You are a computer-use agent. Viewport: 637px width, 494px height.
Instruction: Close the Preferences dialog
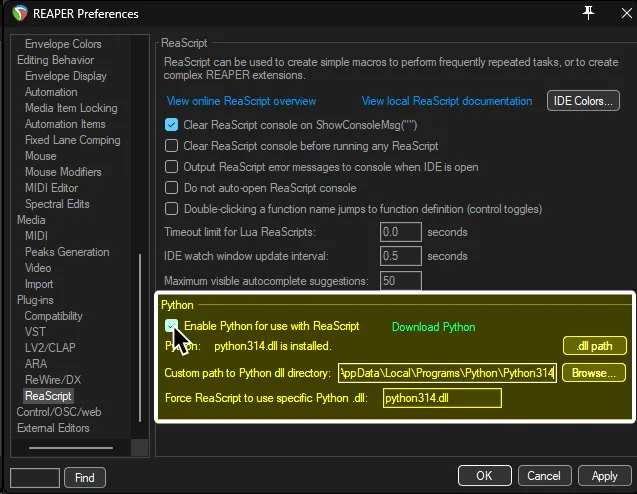[x=627, y=13]
